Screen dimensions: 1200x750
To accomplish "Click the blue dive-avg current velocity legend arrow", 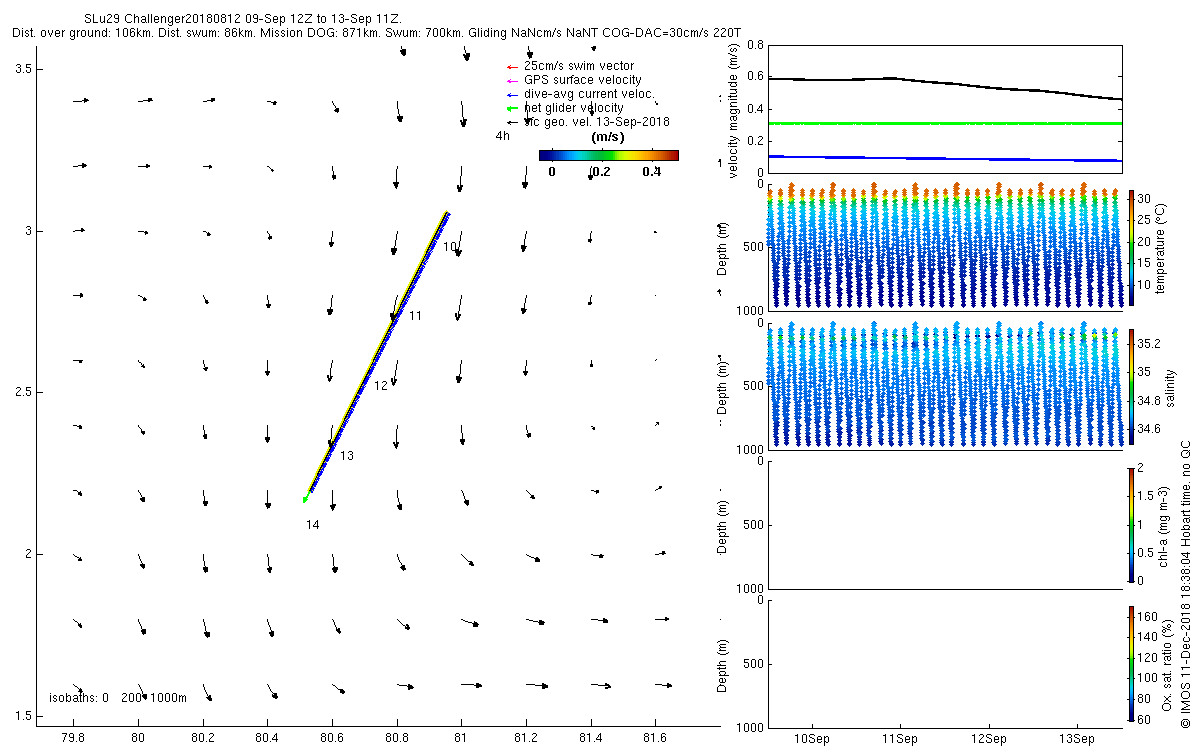I will [x=511, y=94].
